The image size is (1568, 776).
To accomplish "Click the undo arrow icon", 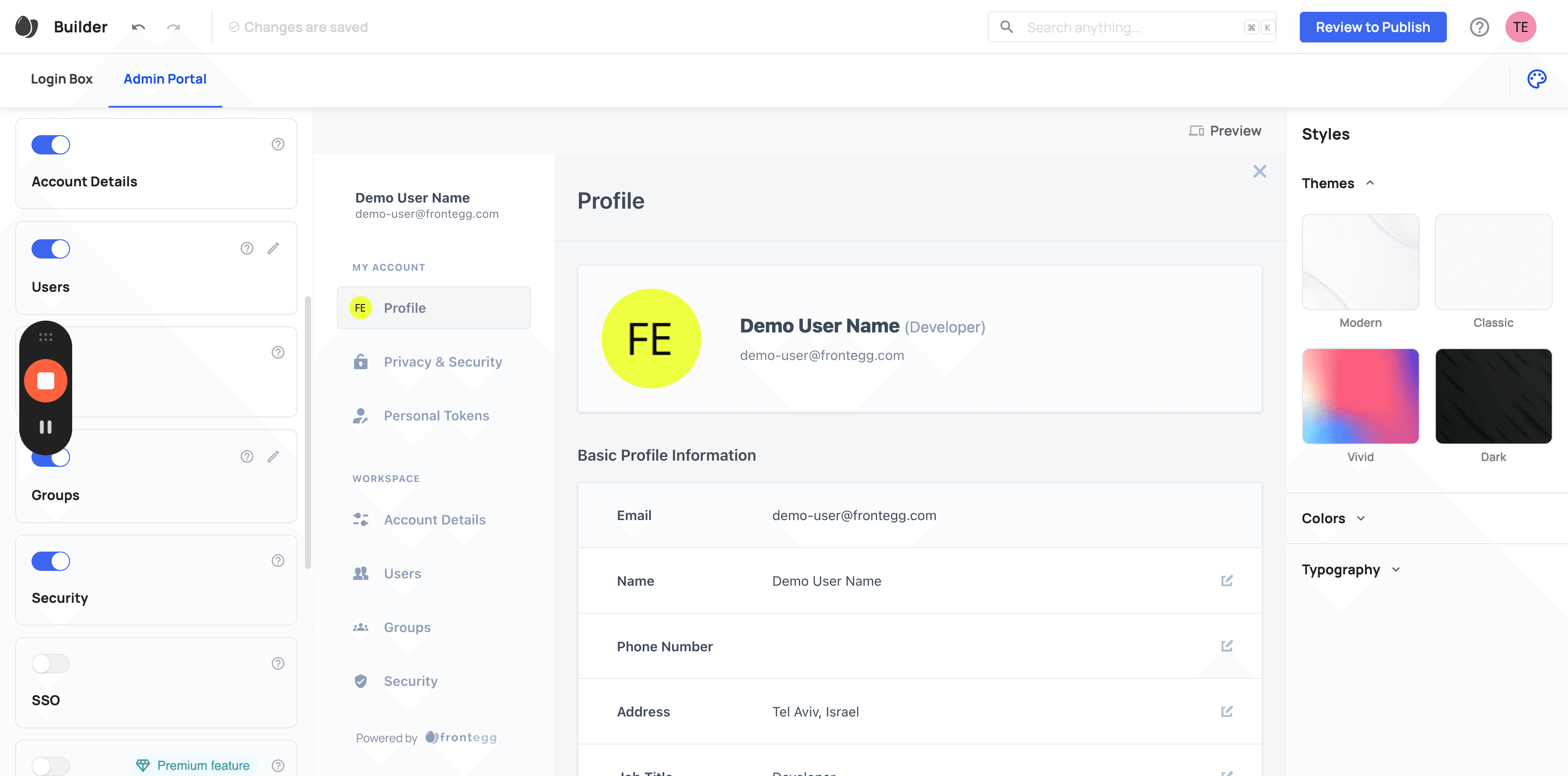I will [x=138, y=27].
